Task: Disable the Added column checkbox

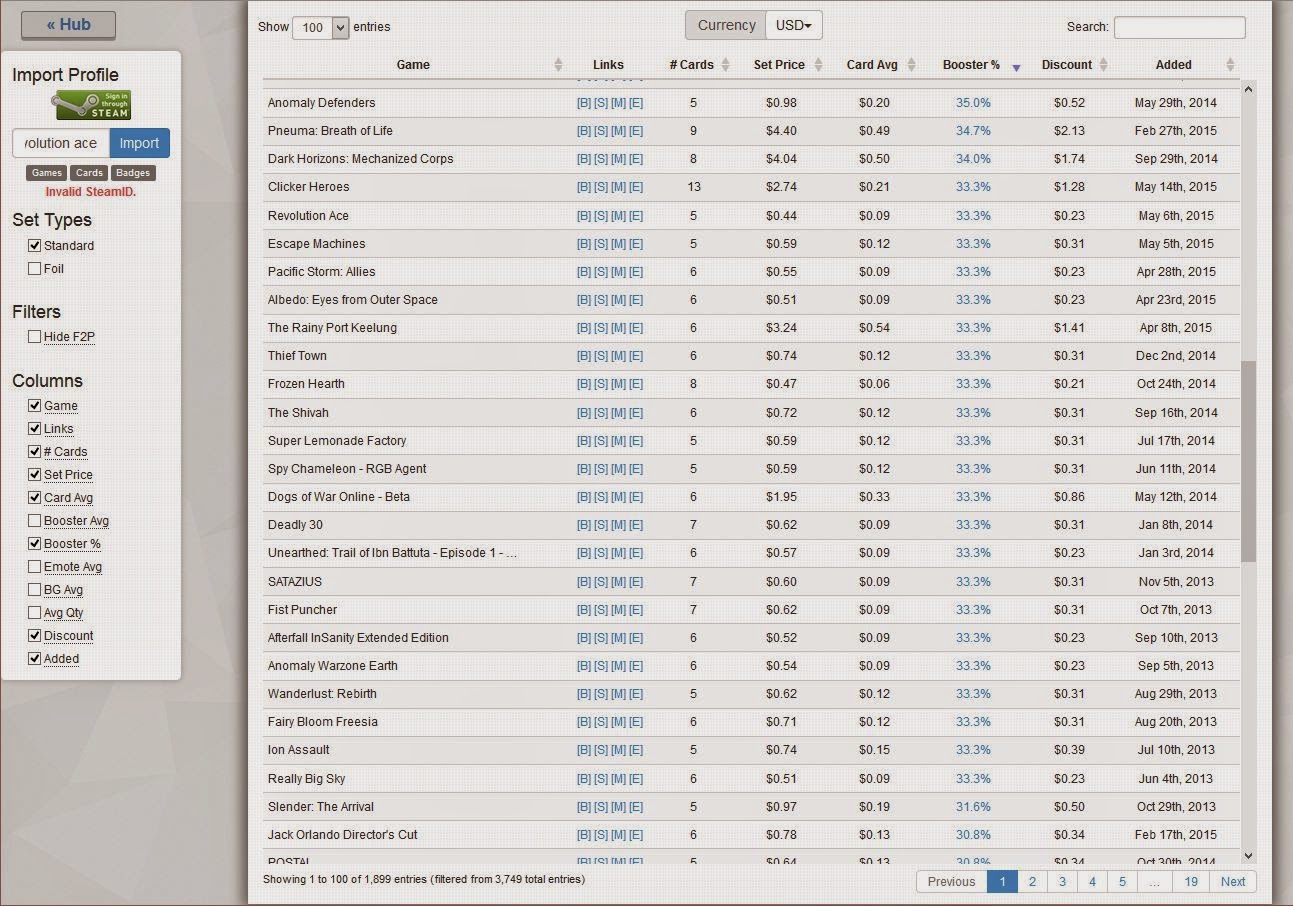Action: tap(35, 659)
